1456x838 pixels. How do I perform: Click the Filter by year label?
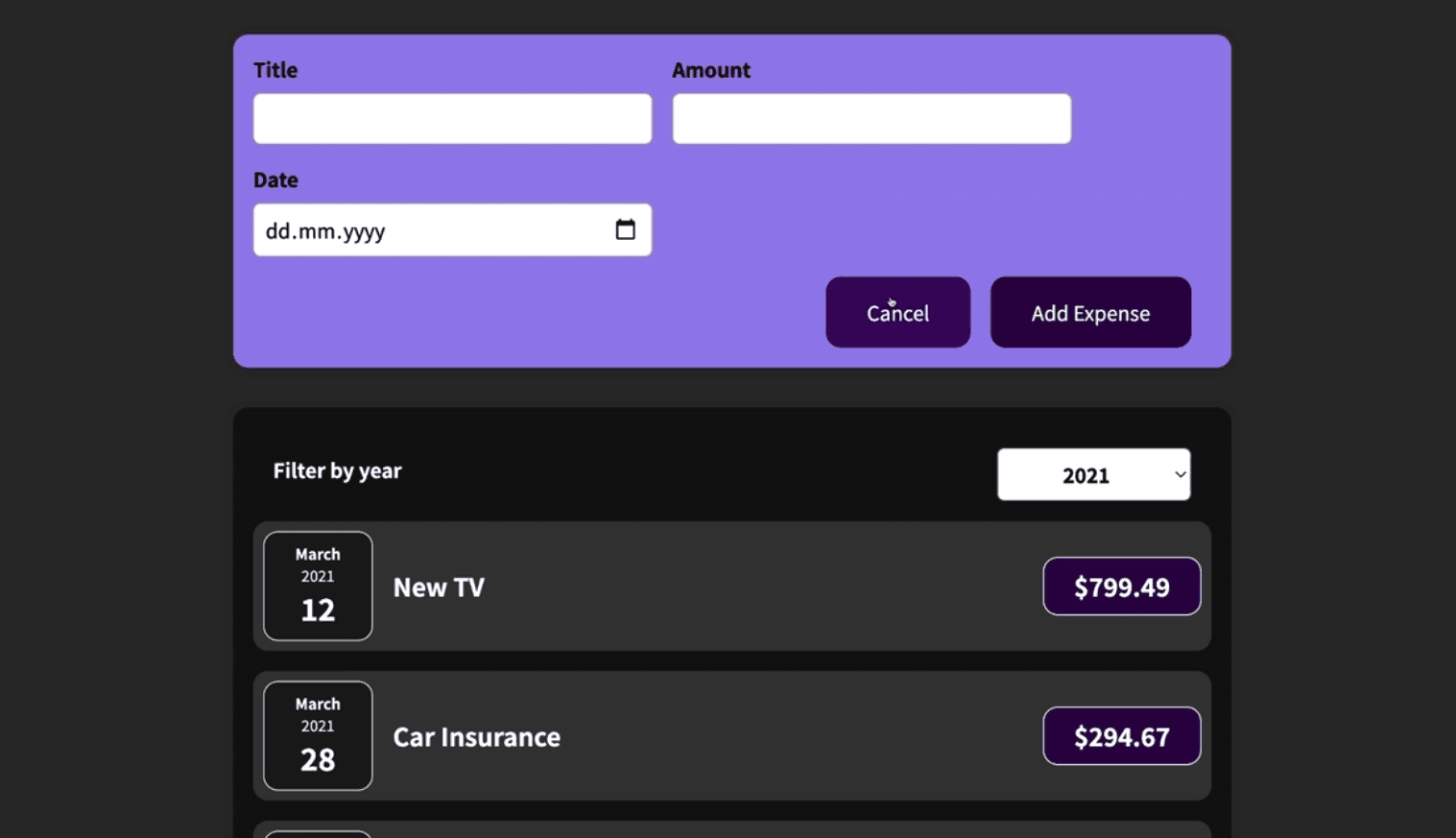click(x=337, y=471)
